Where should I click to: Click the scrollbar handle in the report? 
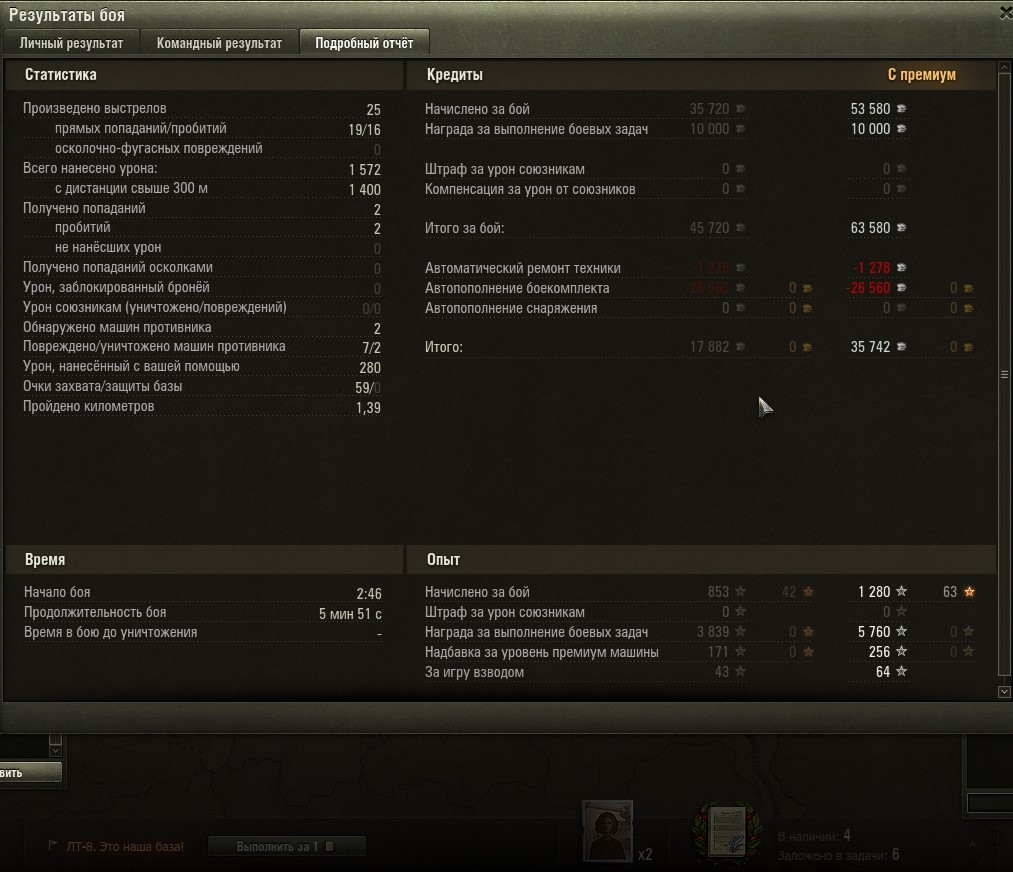point(1004,374)
